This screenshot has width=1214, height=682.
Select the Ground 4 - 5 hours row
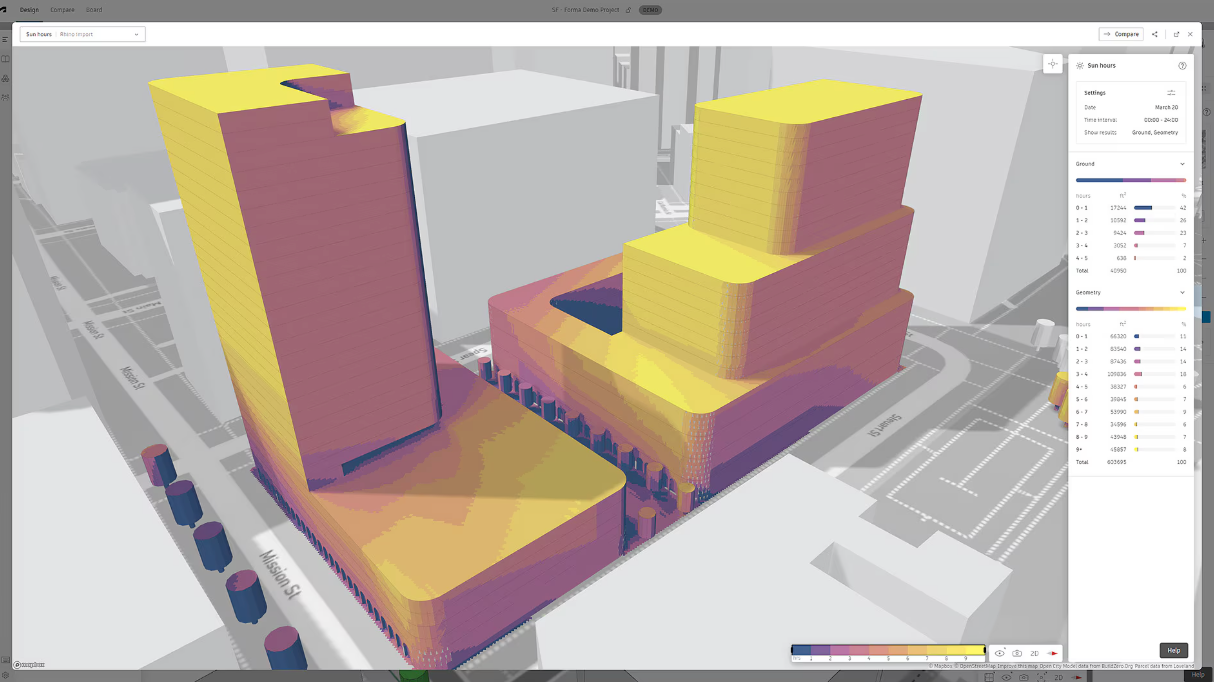point(1131,258)
